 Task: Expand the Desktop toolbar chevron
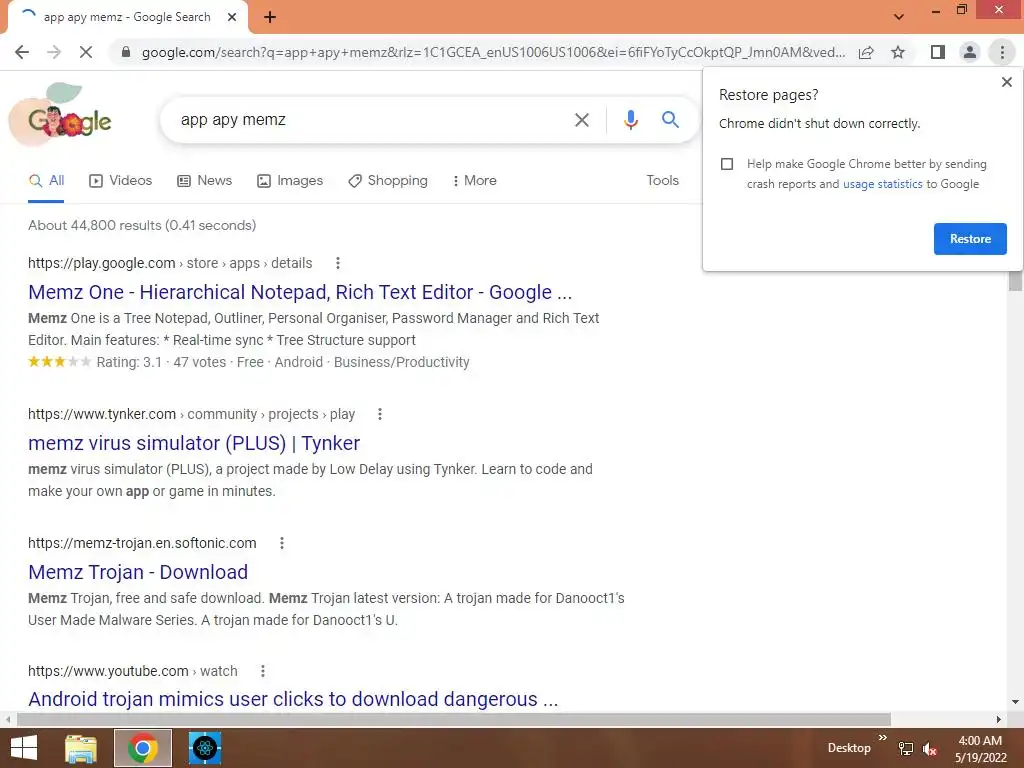(x=882, y=738)
